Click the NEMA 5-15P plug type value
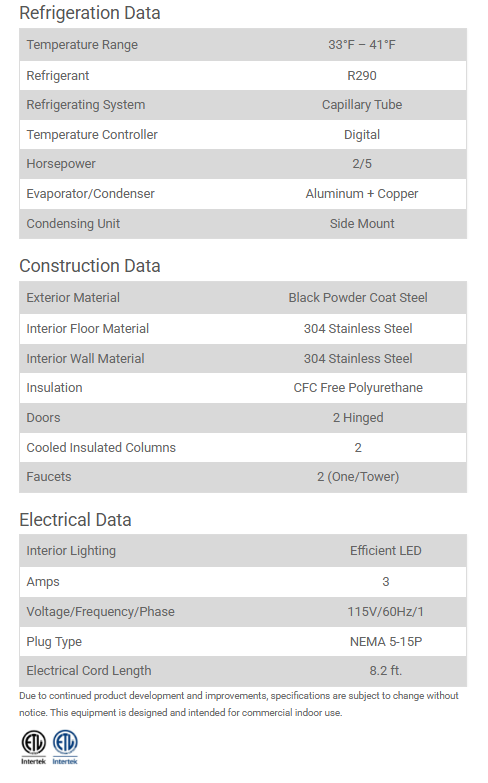Viewport: 488px width, 783px height. pos(386,641)
